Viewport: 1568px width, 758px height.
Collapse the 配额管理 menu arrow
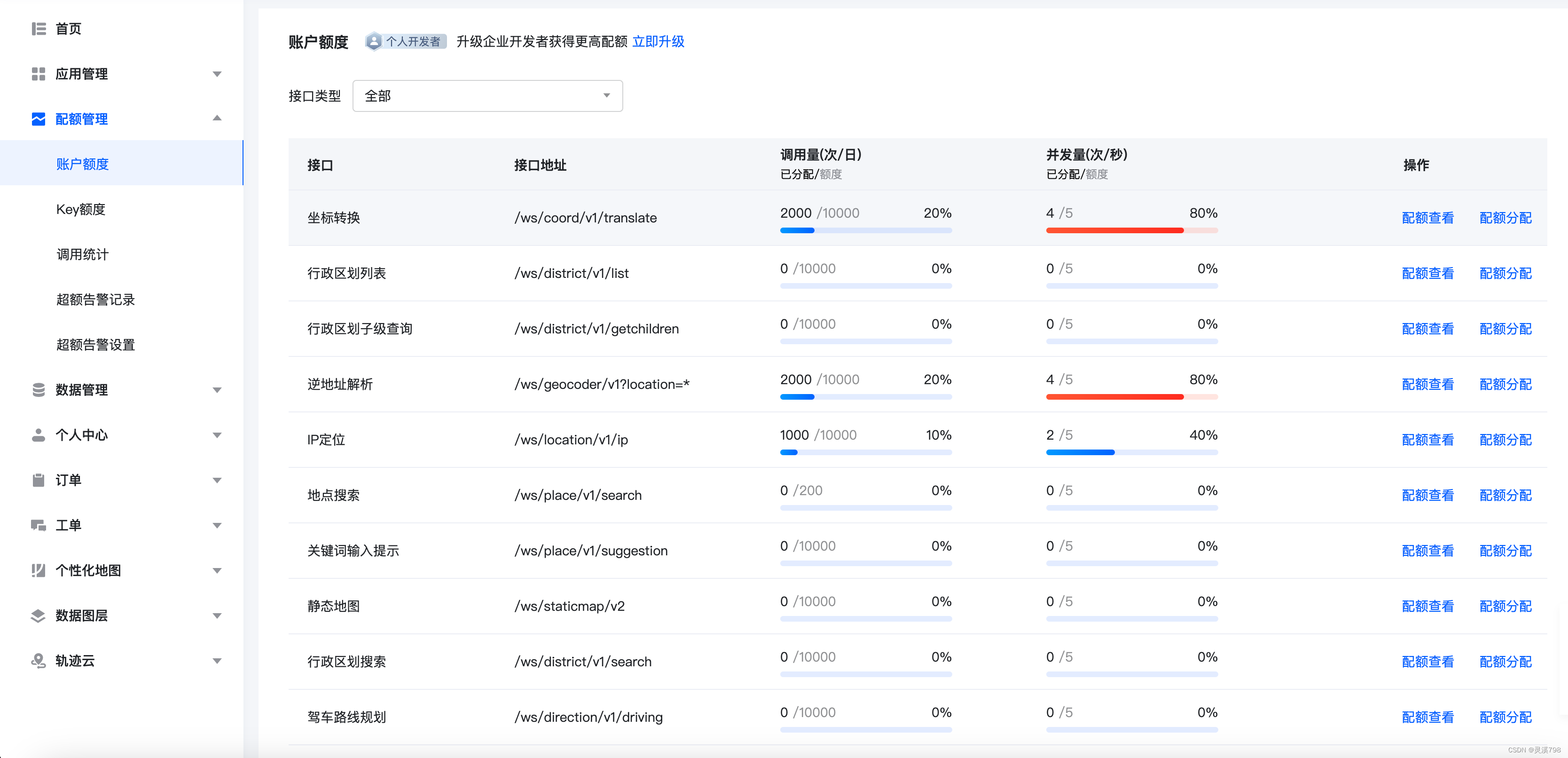pyautogui.click(x=217, y=118)
